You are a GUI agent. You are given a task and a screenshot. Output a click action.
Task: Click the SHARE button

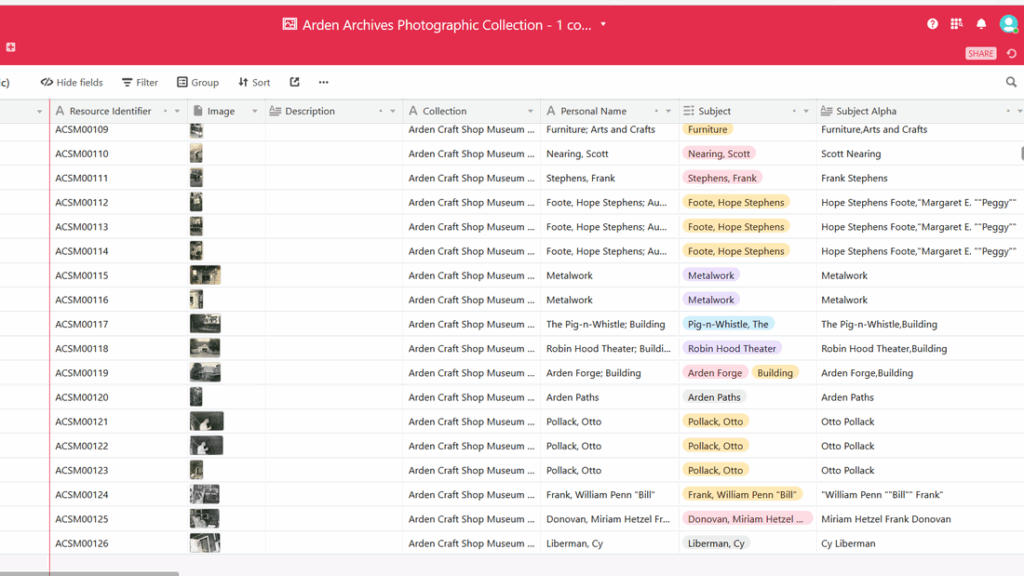pos(980,54)
